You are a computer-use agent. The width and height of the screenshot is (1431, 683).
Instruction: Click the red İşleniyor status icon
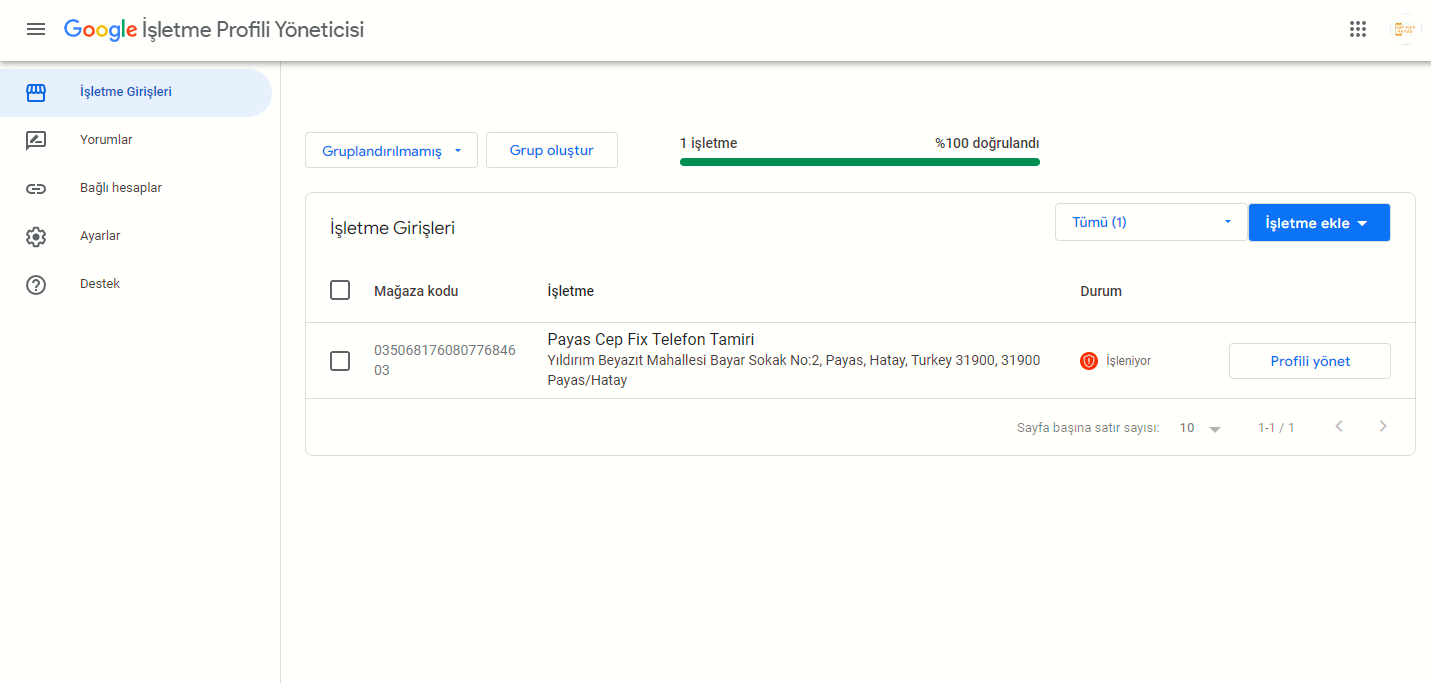pyautogui.click(x=1089, y=361)
